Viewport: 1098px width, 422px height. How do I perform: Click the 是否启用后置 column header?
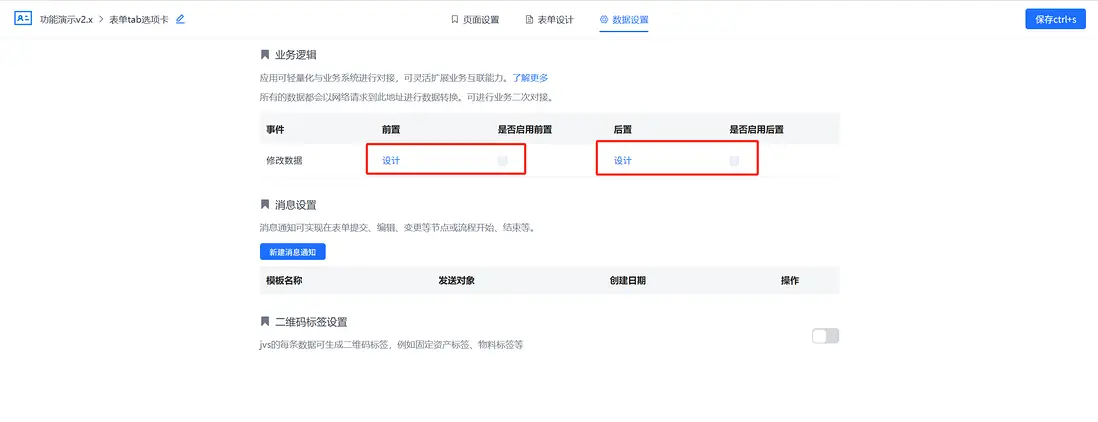[756, 129]
